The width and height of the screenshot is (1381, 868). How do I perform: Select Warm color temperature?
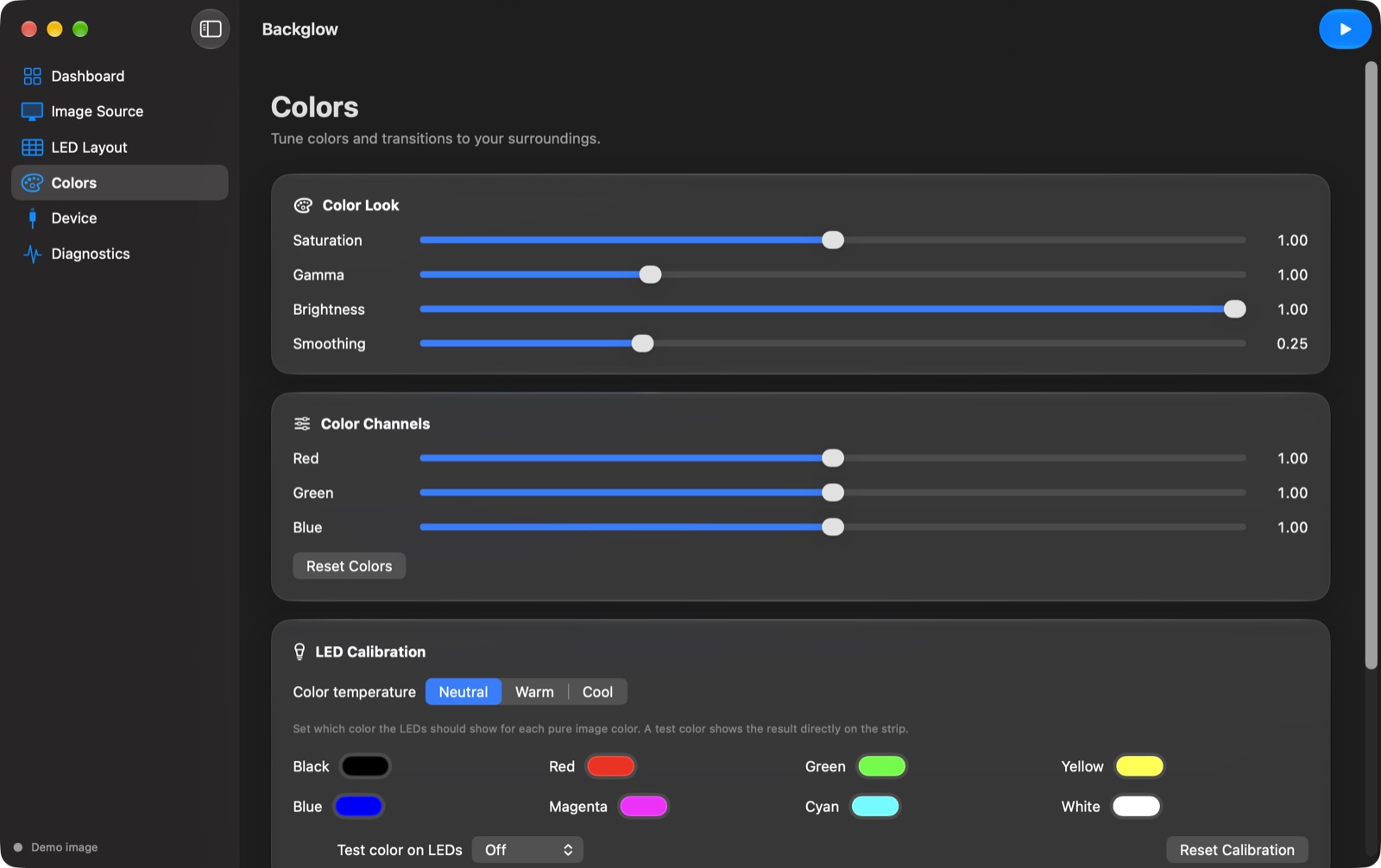[x=534, y=692]
